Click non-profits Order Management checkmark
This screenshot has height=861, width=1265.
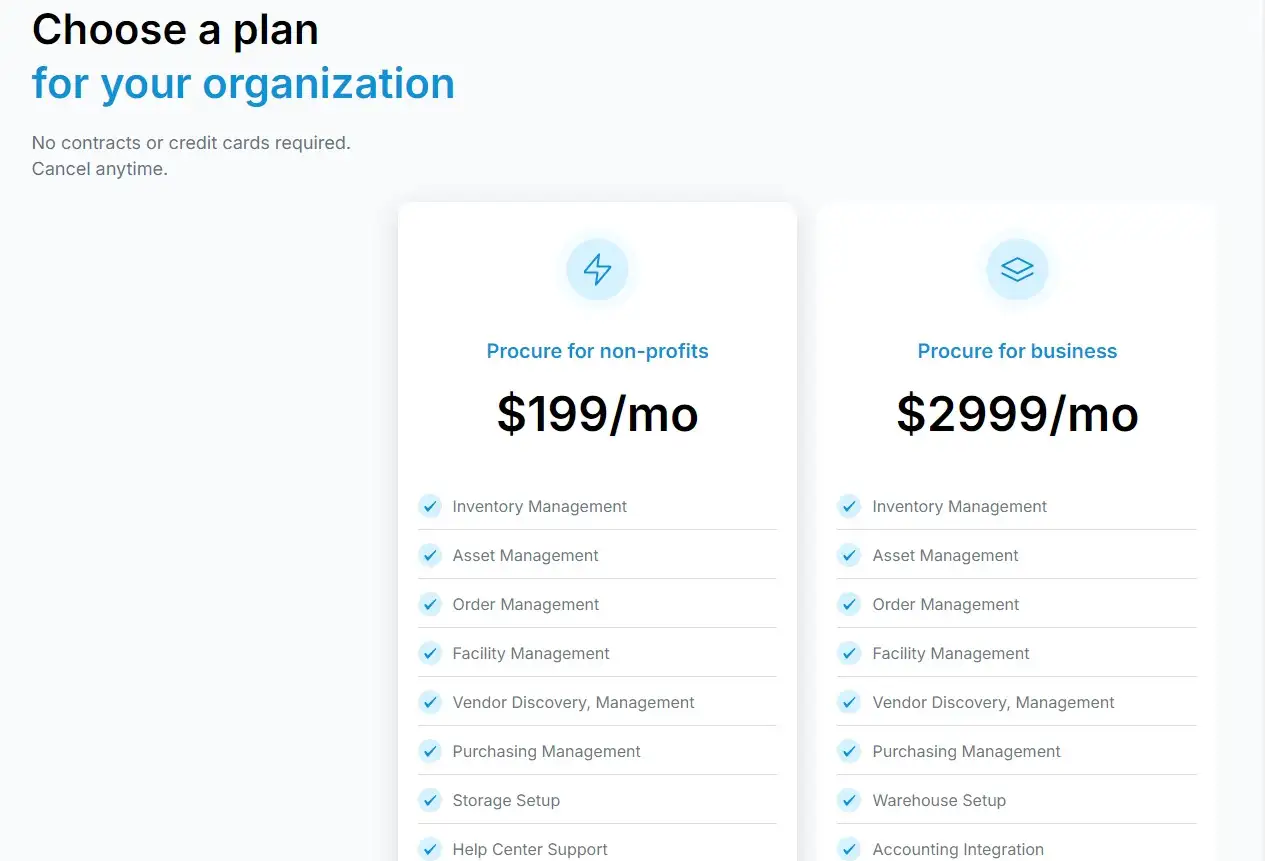click(x=430, y=604)
